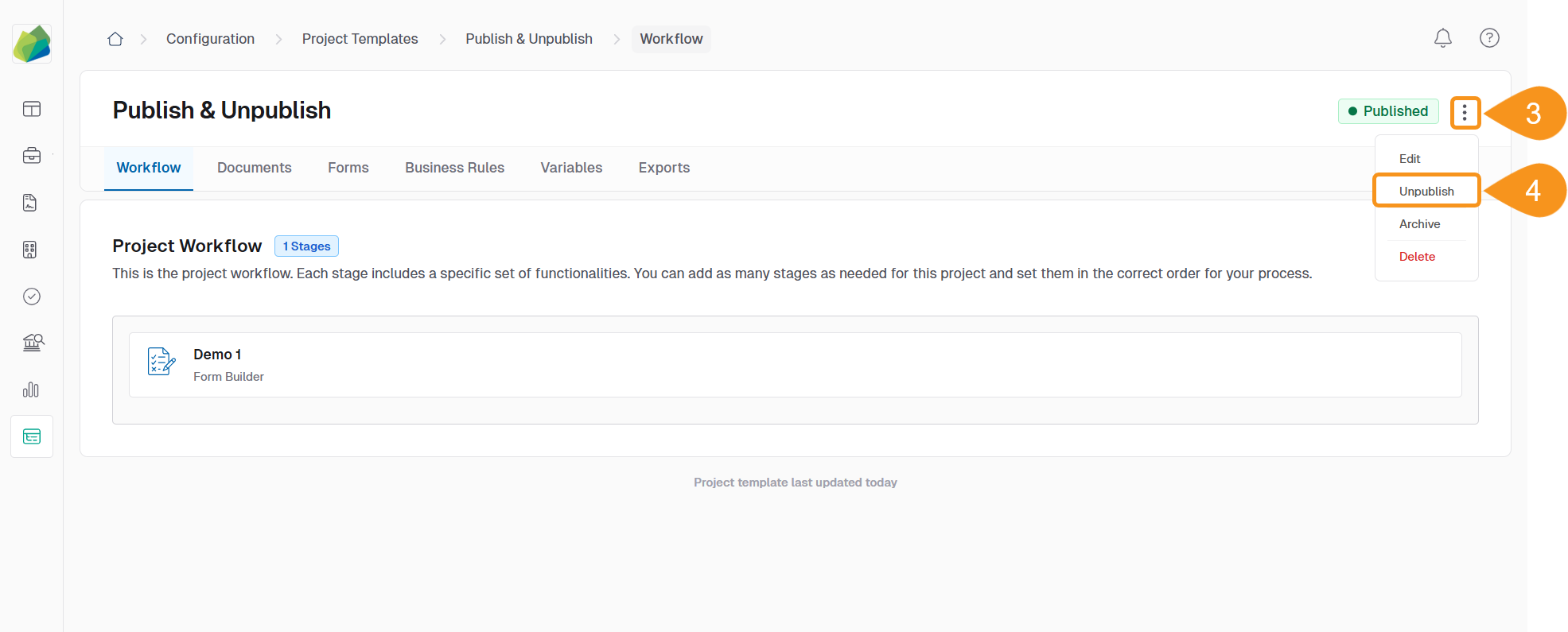The width and height of the screenshot is (1568, 632).
Task: Switch to the Documents tab
Action: 254,168
